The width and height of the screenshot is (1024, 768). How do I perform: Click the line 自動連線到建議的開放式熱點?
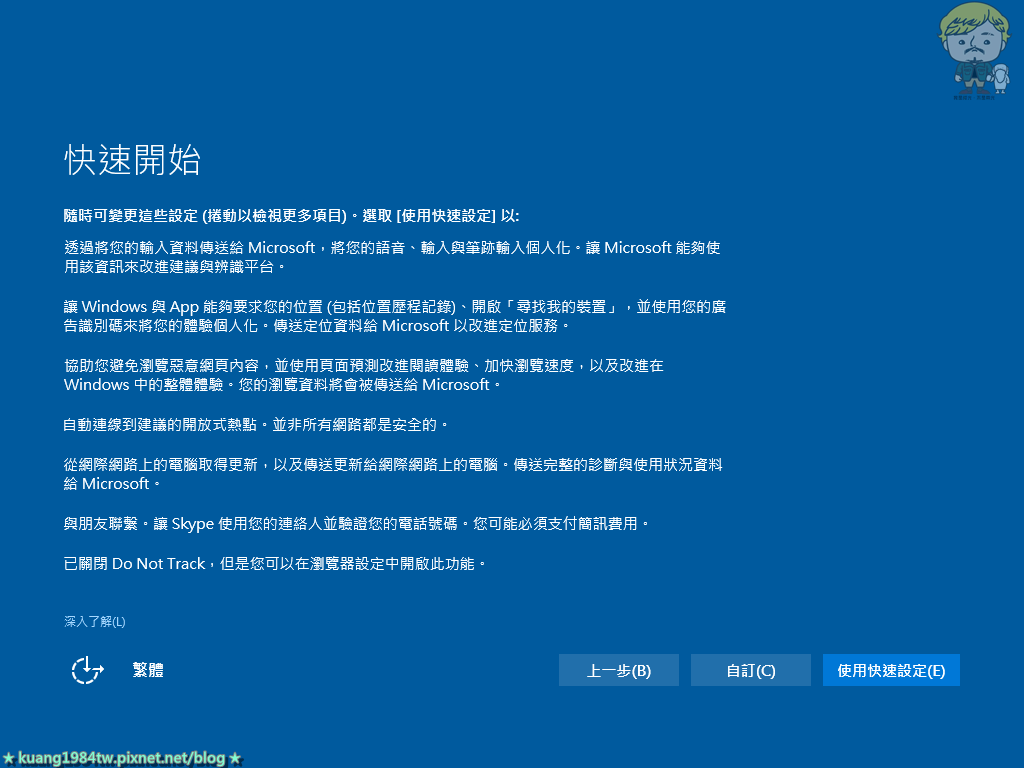[256, 425]
